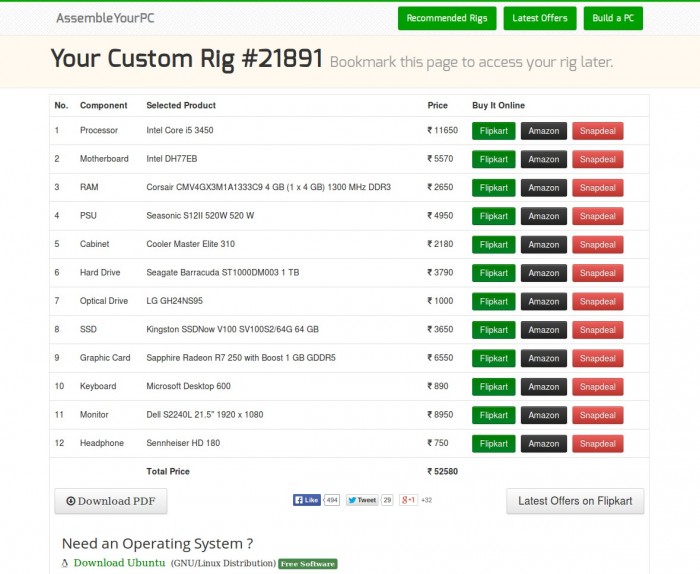
Task: Click the Facebook Like button
Action: pyautogui.click(x=307, y=500)
